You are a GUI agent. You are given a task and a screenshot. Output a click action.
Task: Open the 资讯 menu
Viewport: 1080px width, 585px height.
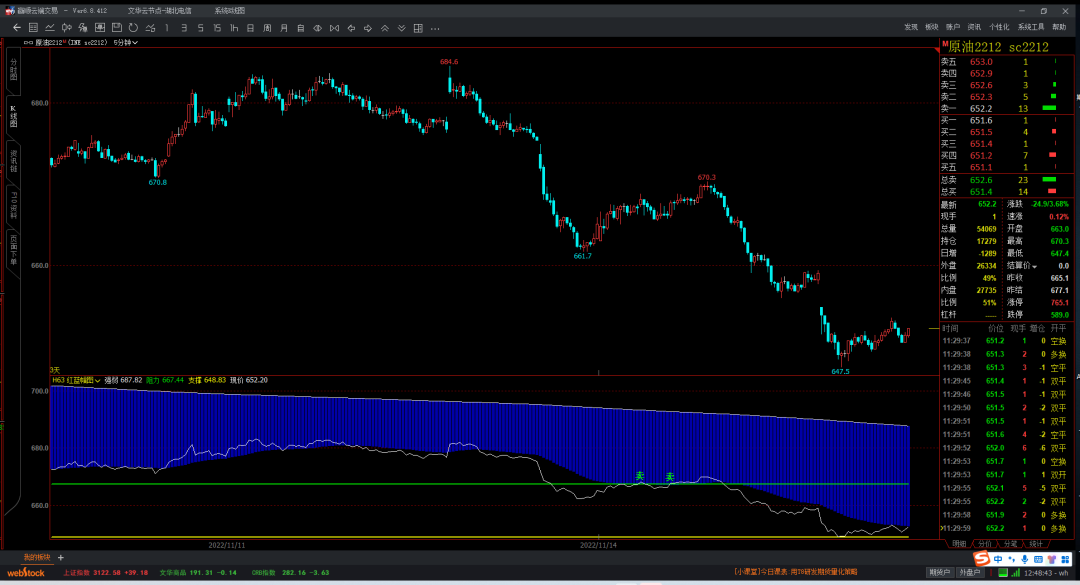(x=974, y=28)
